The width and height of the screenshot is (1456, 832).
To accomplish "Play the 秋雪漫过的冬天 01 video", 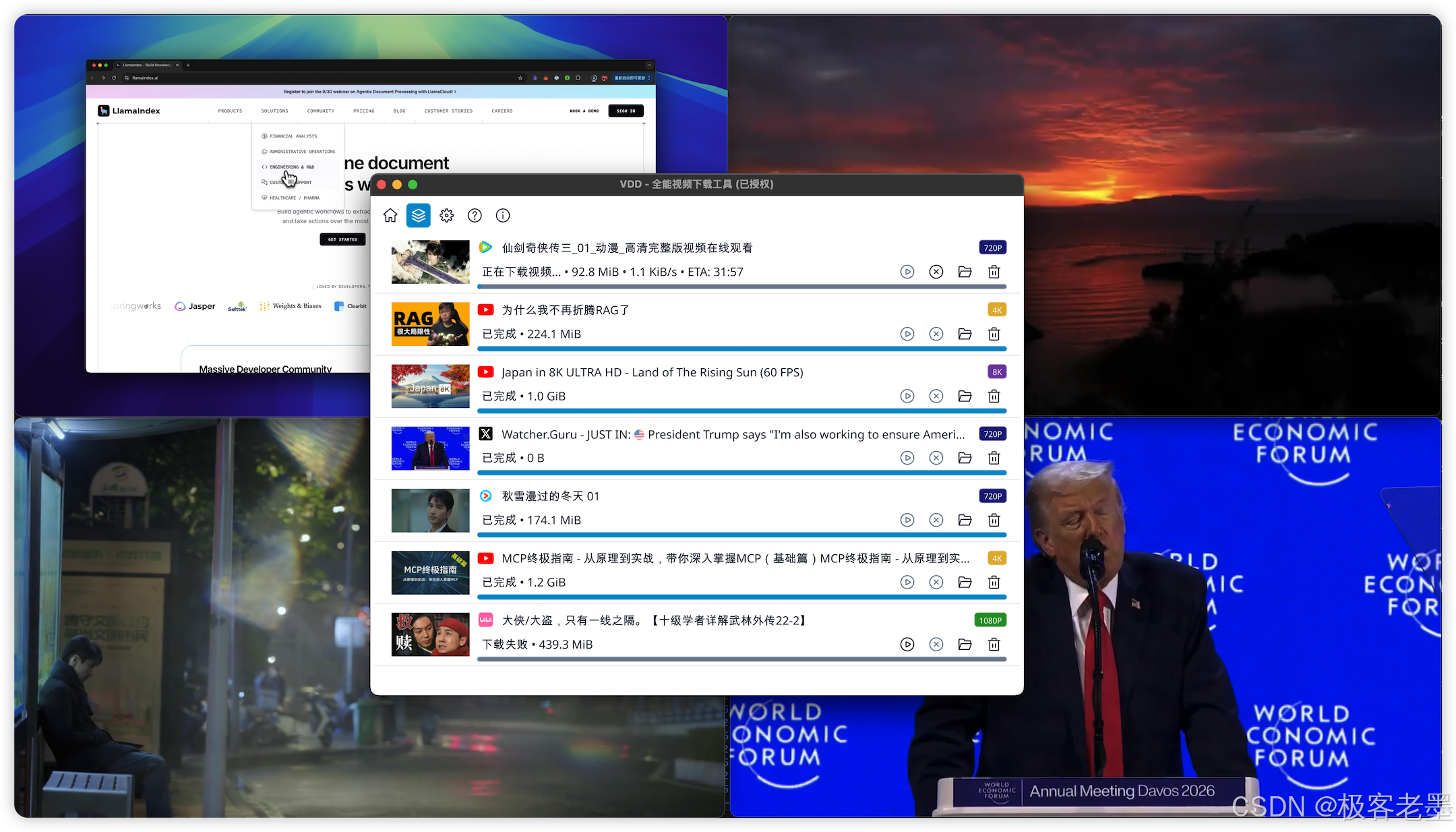I will point(907,520).
